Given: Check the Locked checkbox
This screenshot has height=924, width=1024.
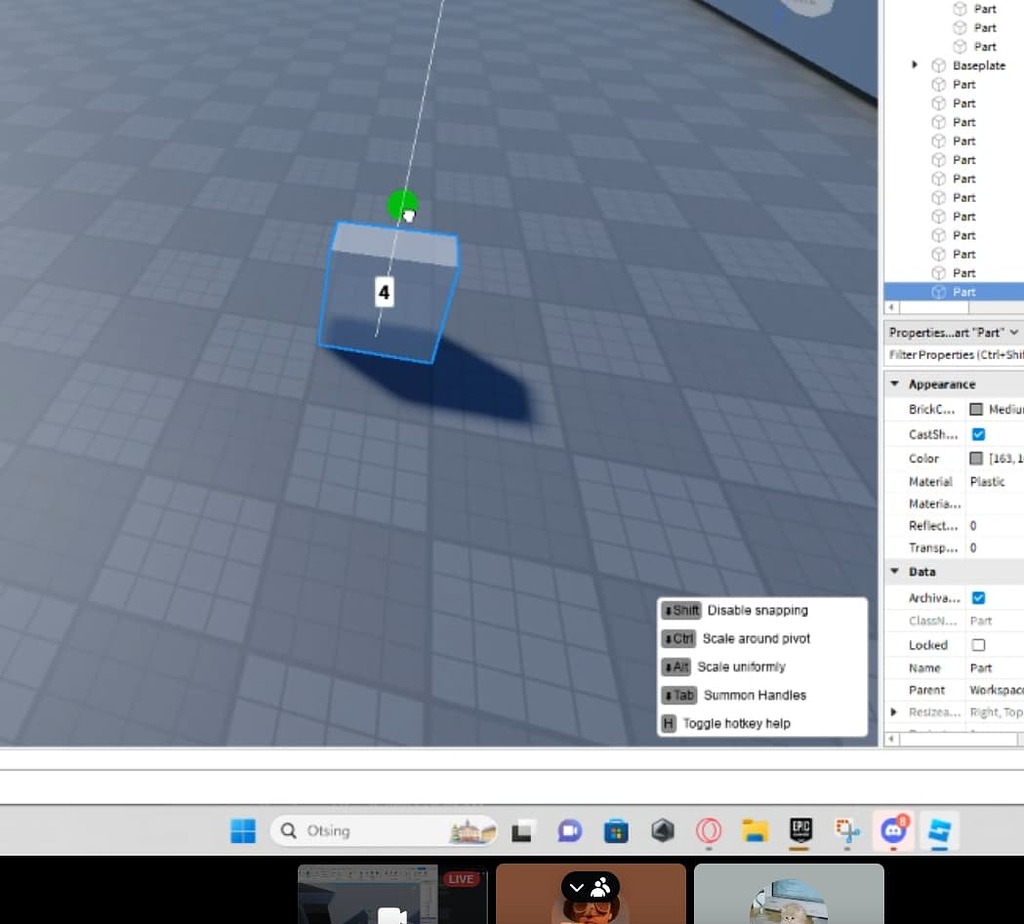Looking at the screenshot, I should [978, 644].
